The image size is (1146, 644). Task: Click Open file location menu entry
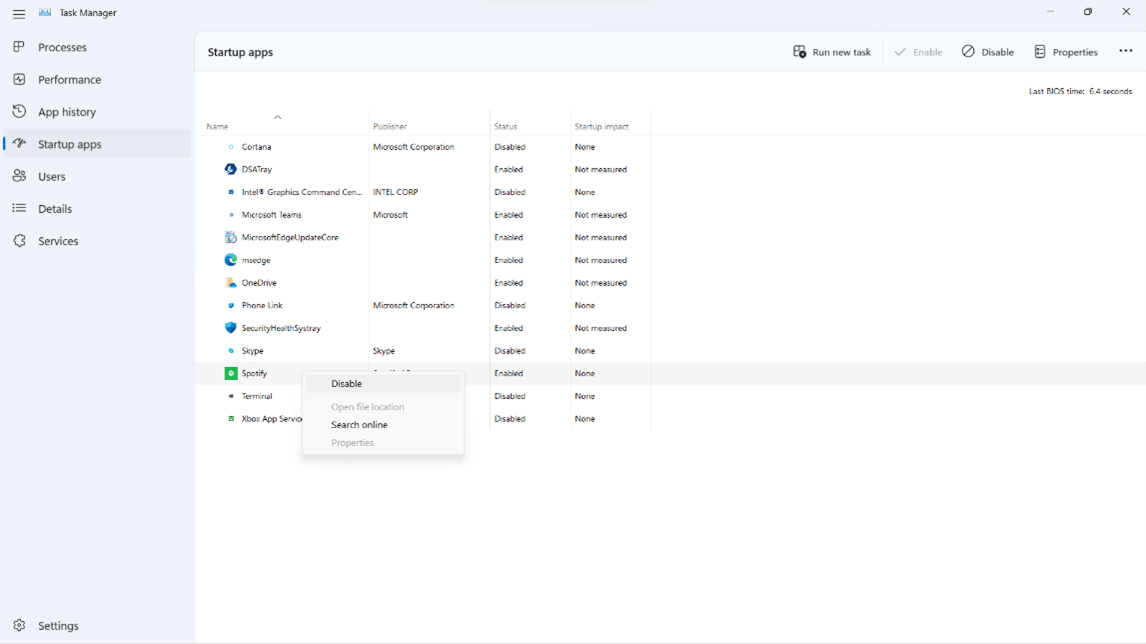[383, 407]
